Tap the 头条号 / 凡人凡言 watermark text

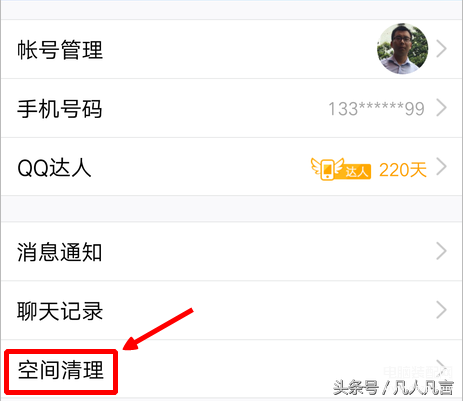click(x=393, y=388)
